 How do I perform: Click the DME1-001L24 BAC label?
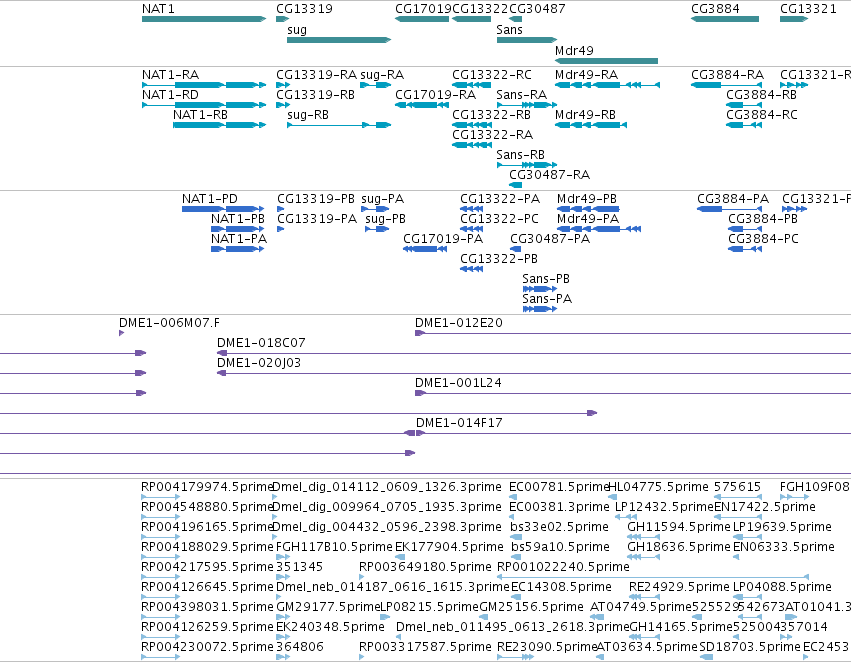click(458, 384)
